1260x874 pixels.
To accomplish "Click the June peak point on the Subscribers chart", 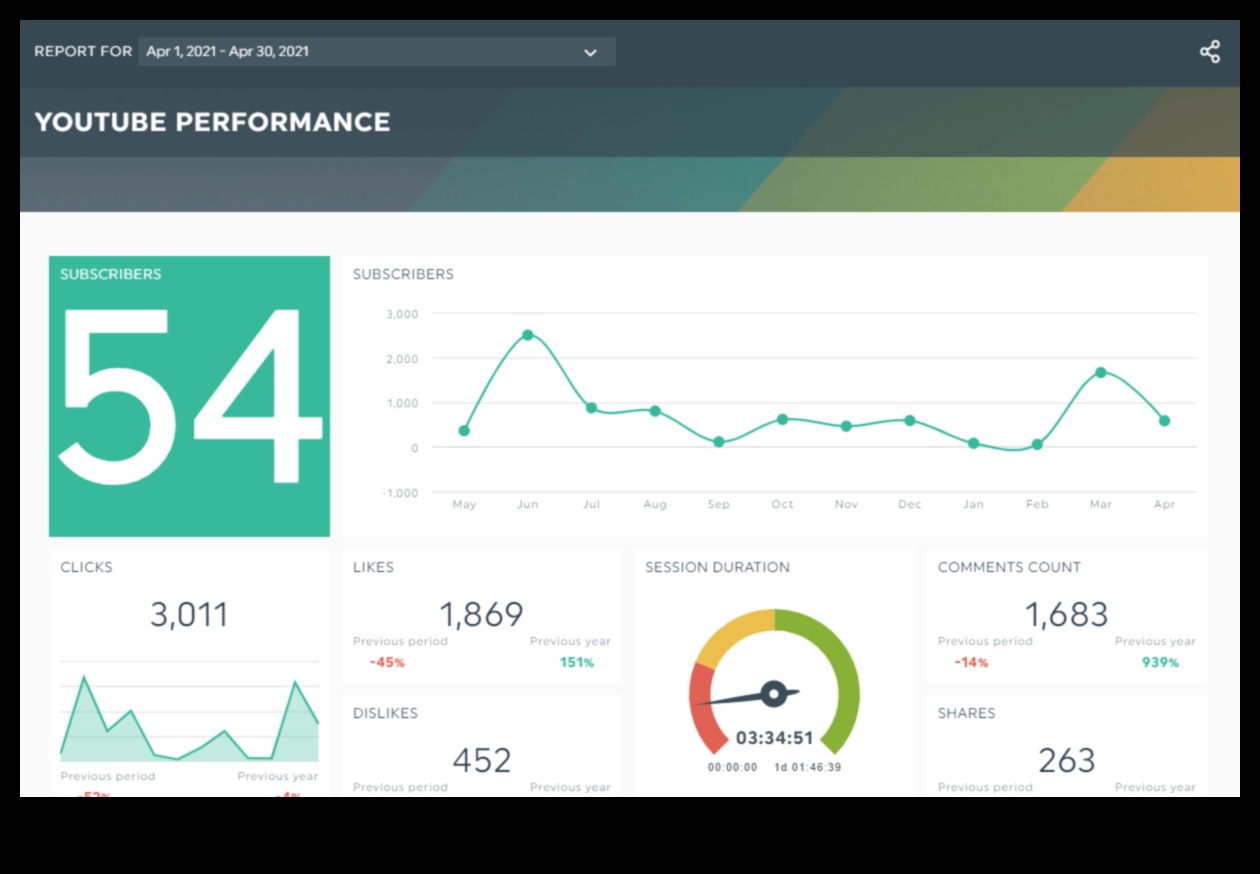I will (x=528, y=335).
